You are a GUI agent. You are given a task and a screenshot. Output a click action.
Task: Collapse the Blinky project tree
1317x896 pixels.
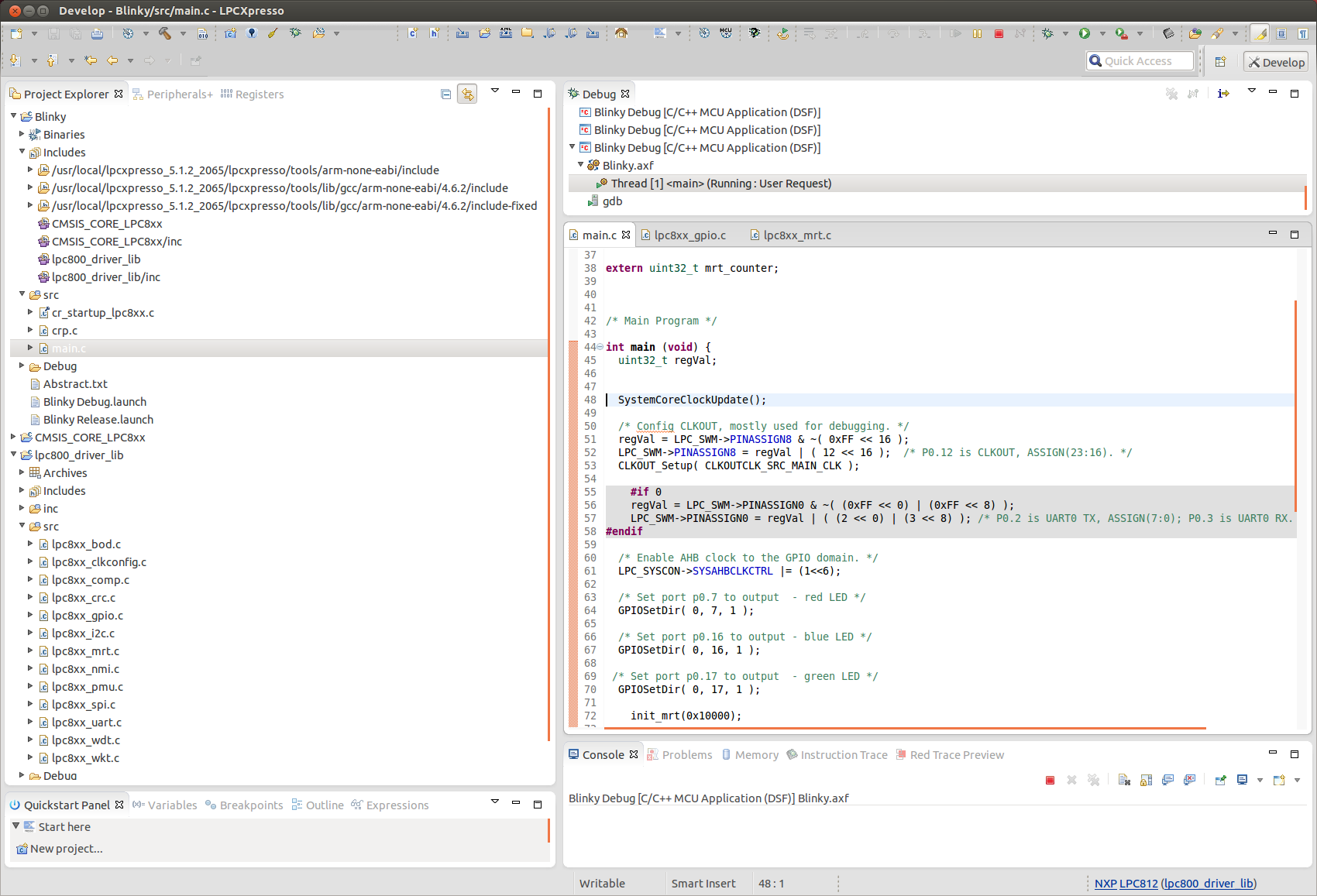pos(13,116)
